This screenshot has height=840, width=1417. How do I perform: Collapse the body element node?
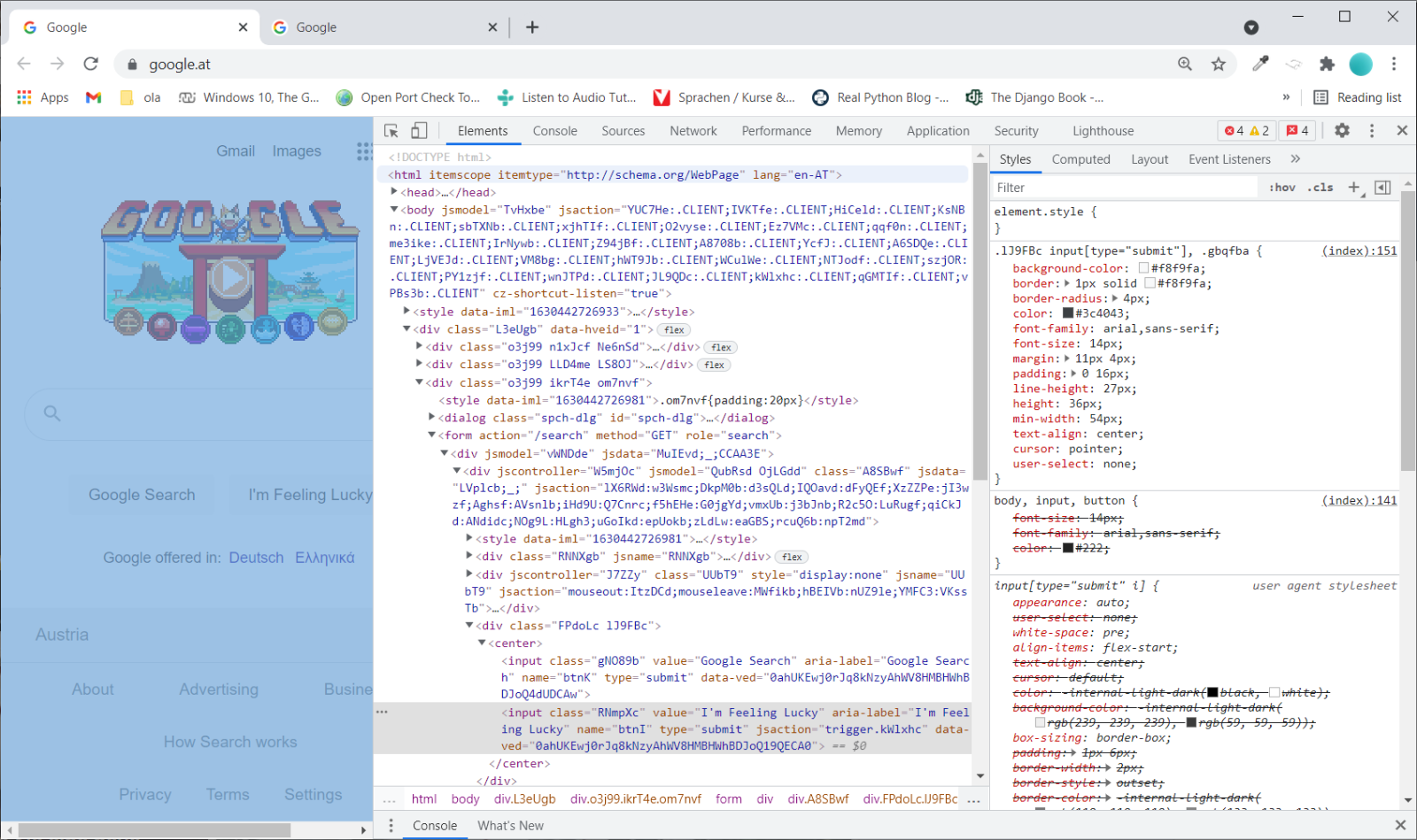coord(394,210)
